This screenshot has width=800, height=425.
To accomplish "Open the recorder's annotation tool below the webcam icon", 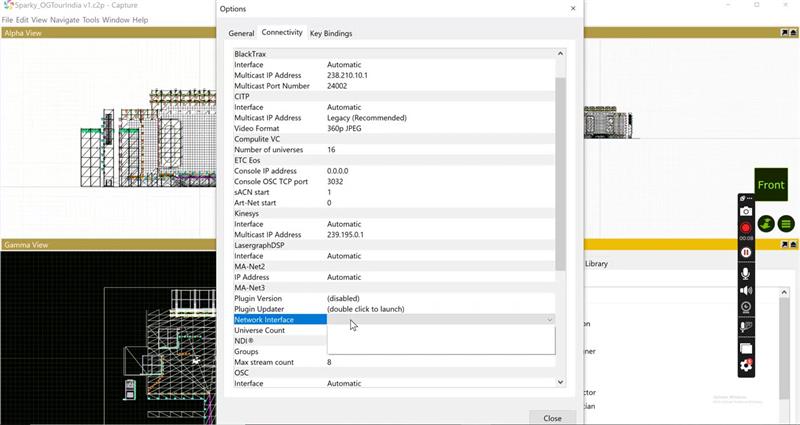I will (746, 327).
